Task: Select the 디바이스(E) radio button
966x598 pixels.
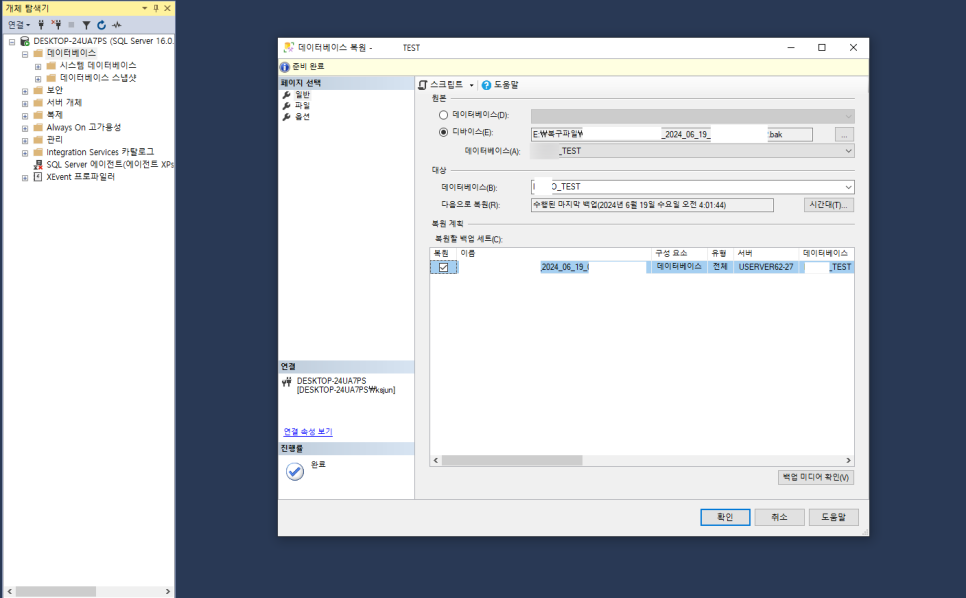Action: pyautogui.click(x=443, y=132)
